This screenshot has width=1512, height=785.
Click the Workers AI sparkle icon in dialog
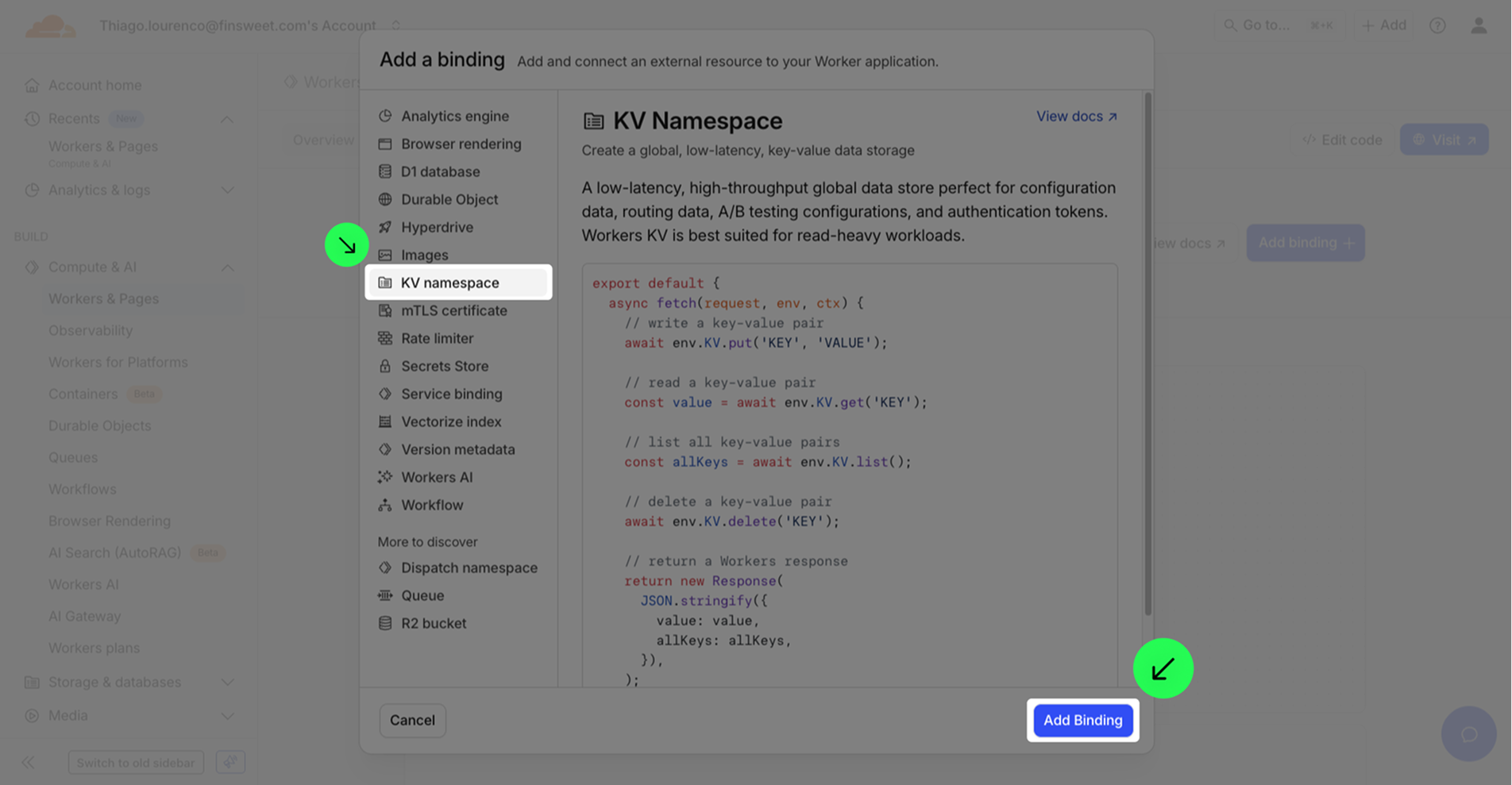pyautogui.click(x=385, y=477)
